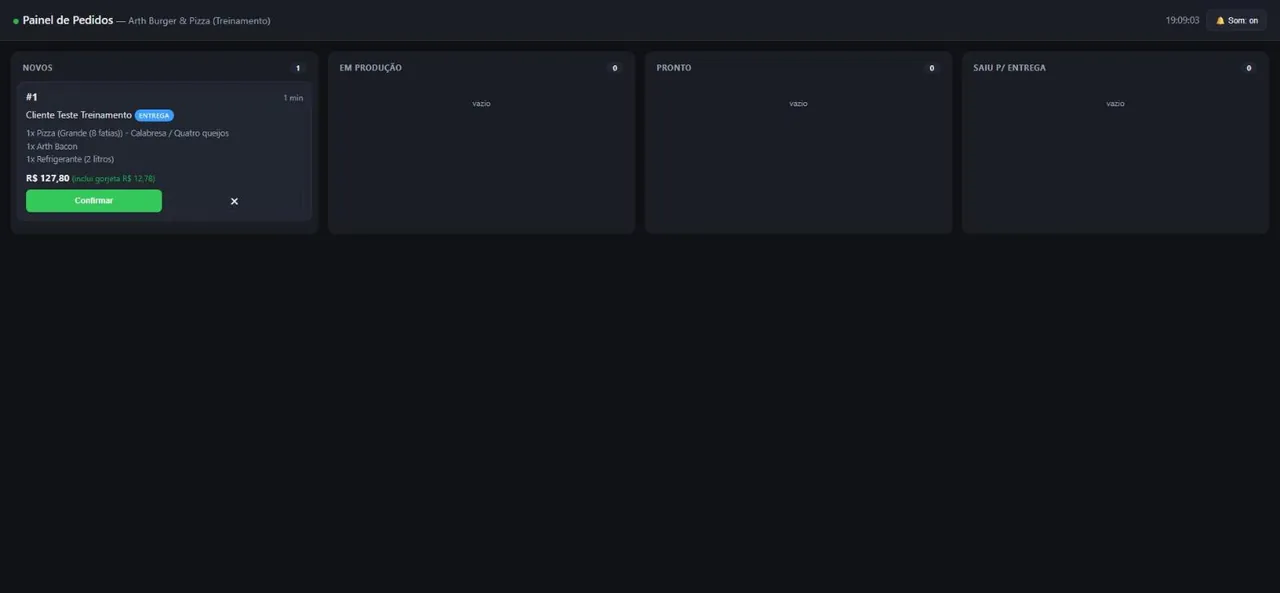This screenshot has width=1280, height=593.
Task: Click the Pizza Calabresa / Quatro queijos item
Action: click(127, 133)
